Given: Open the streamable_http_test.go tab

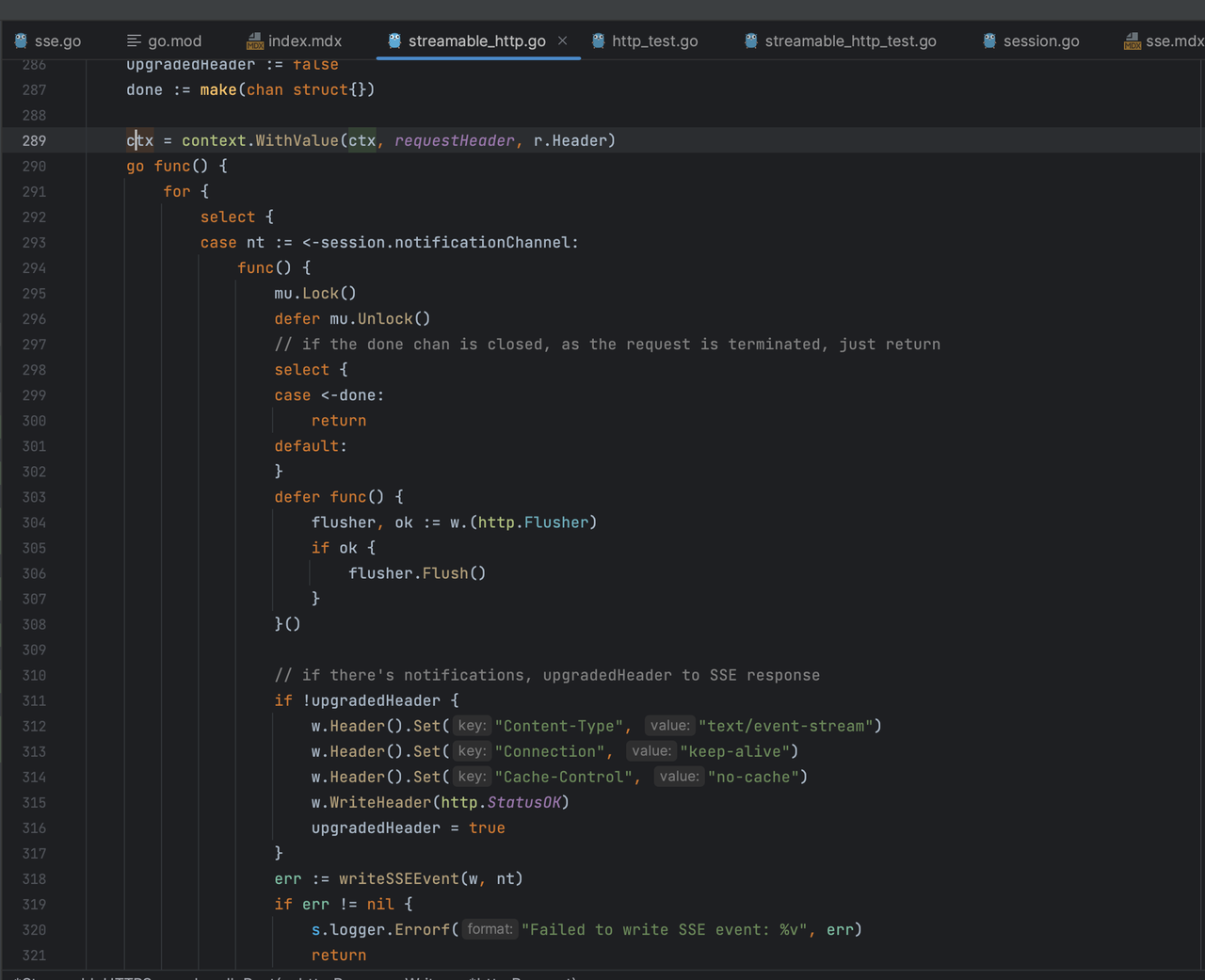Looking at the screenshot, I should (841, 40).
